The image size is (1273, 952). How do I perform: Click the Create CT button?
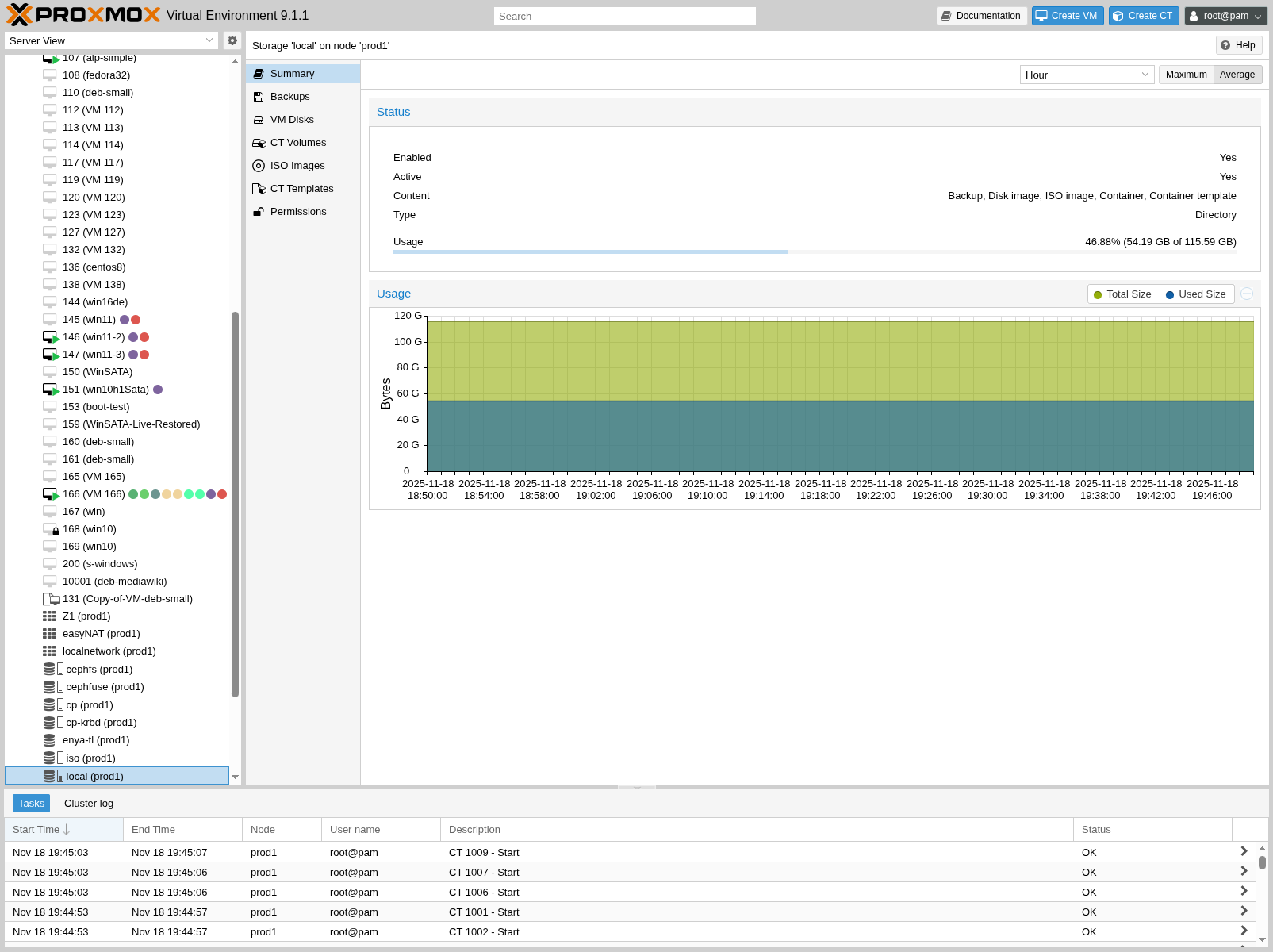[1144, 16]
